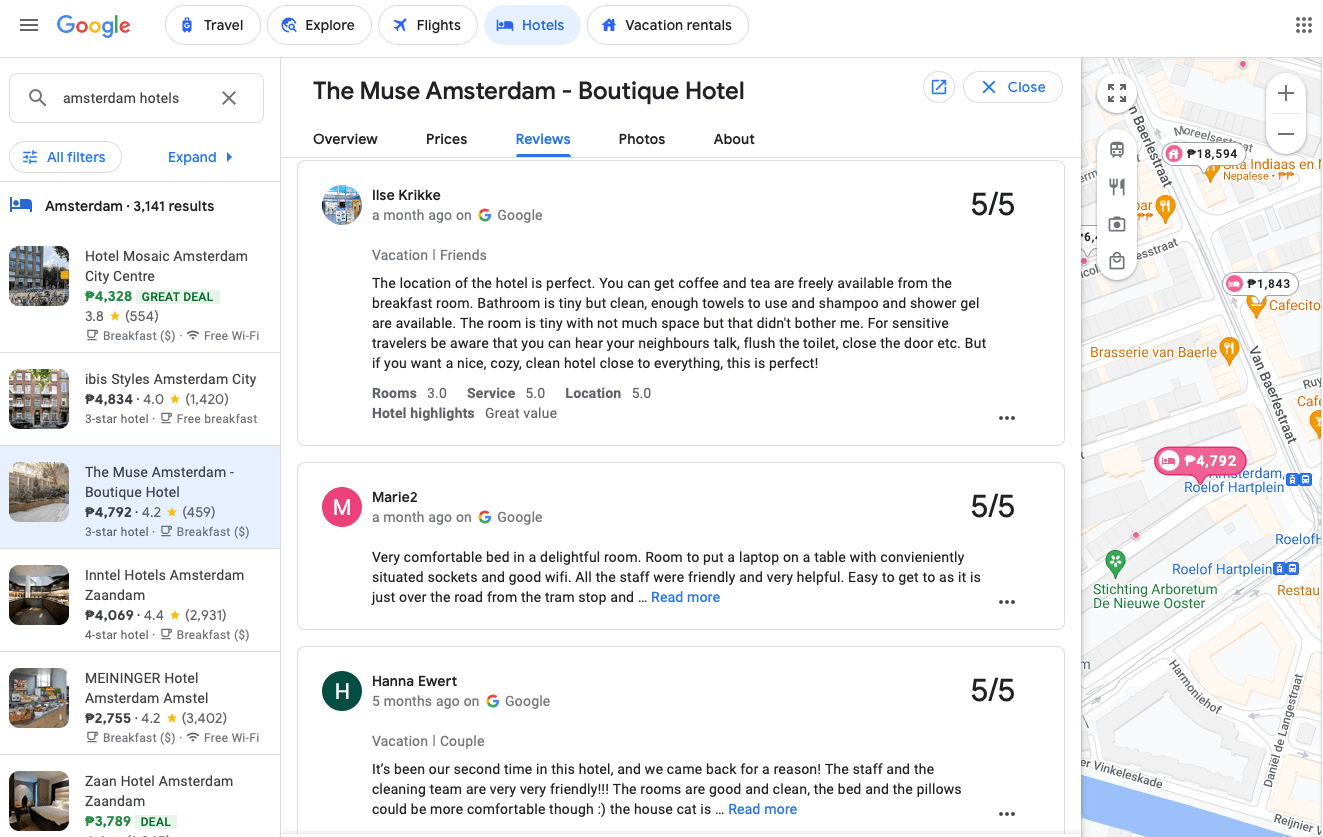Show photo spots on the map
The image size is (1323, 837).
point(1116,224)
